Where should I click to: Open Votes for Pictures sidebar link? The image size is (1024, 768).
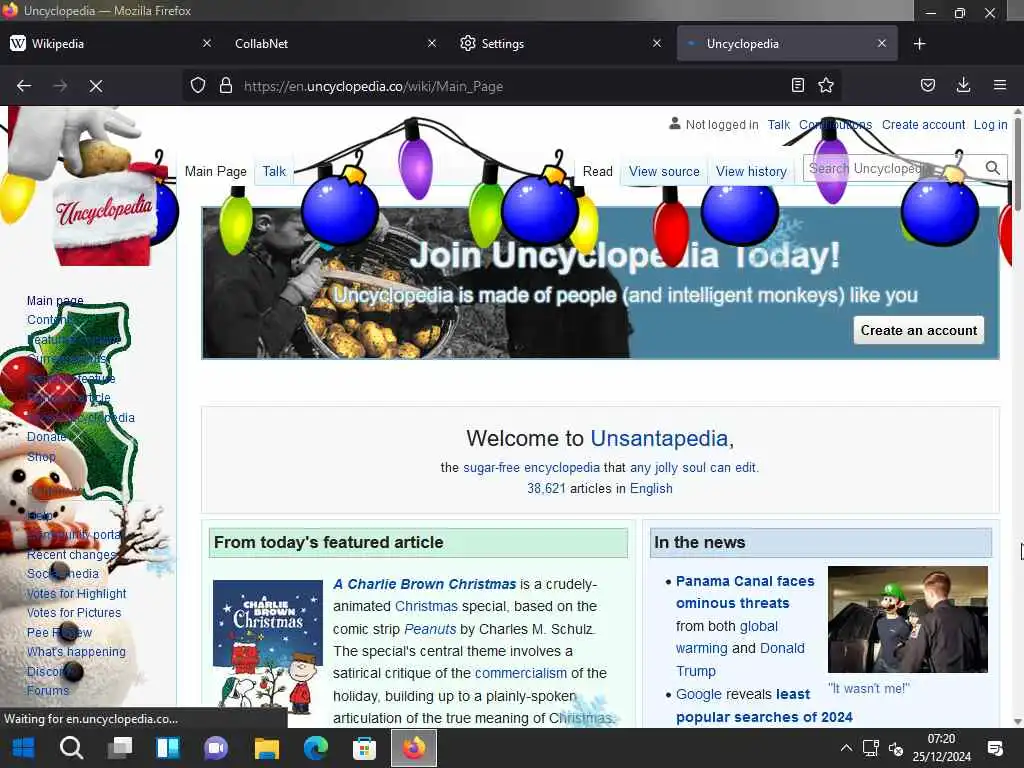(74, 613)
